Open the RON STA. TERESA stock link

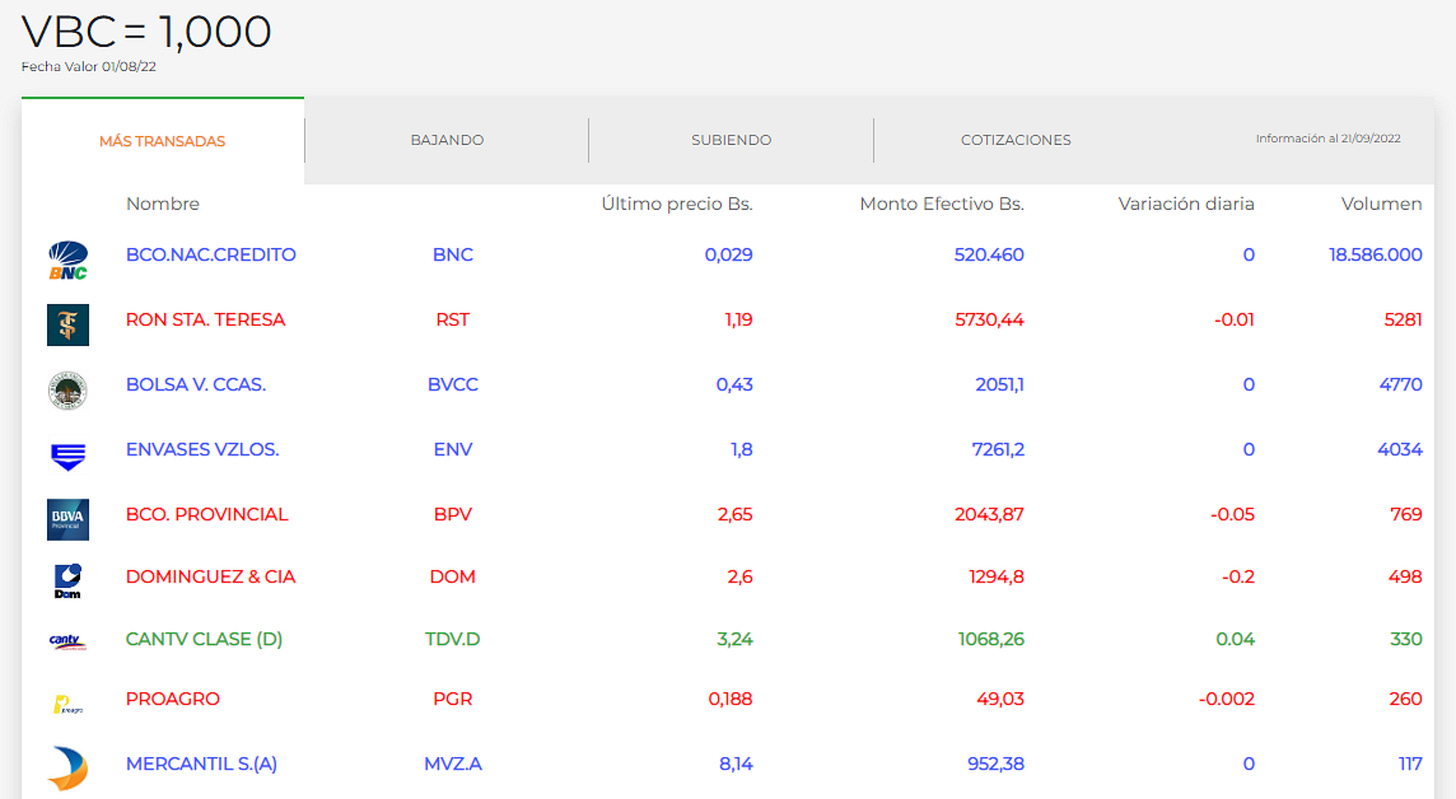[205, 320]
